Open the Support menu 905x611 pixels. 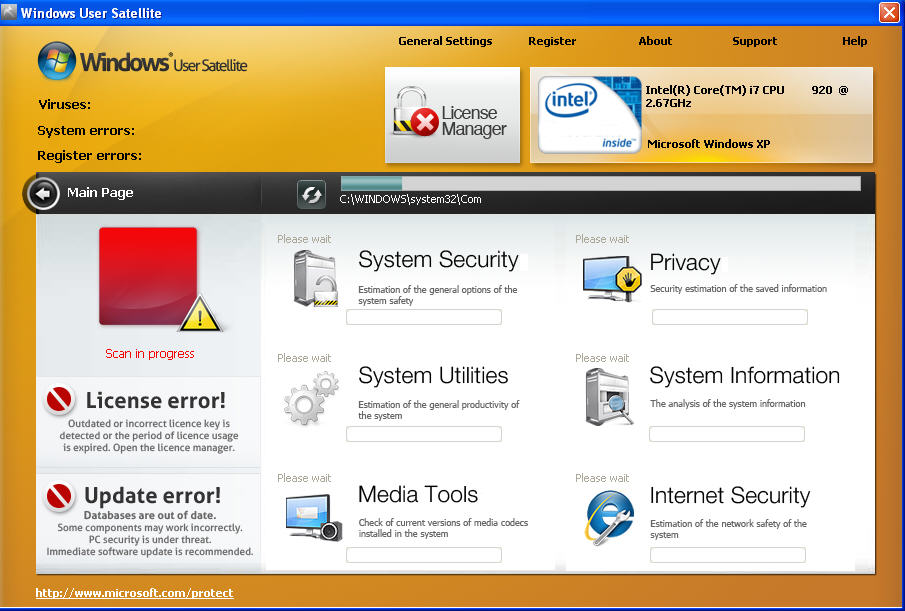click(754, 41)
